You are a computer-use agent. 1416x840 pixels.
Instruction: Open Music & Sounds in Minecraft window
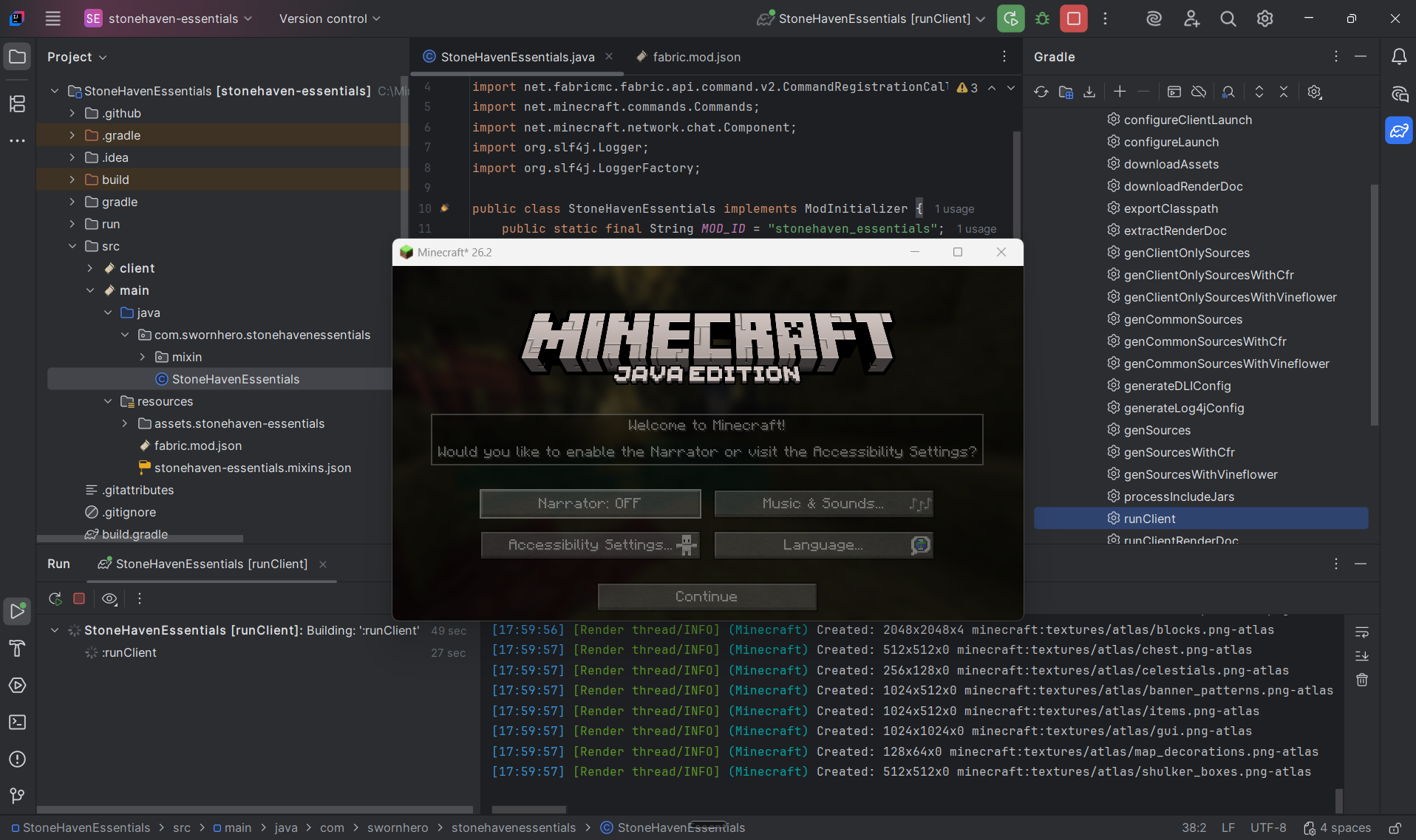coord(823,503)
